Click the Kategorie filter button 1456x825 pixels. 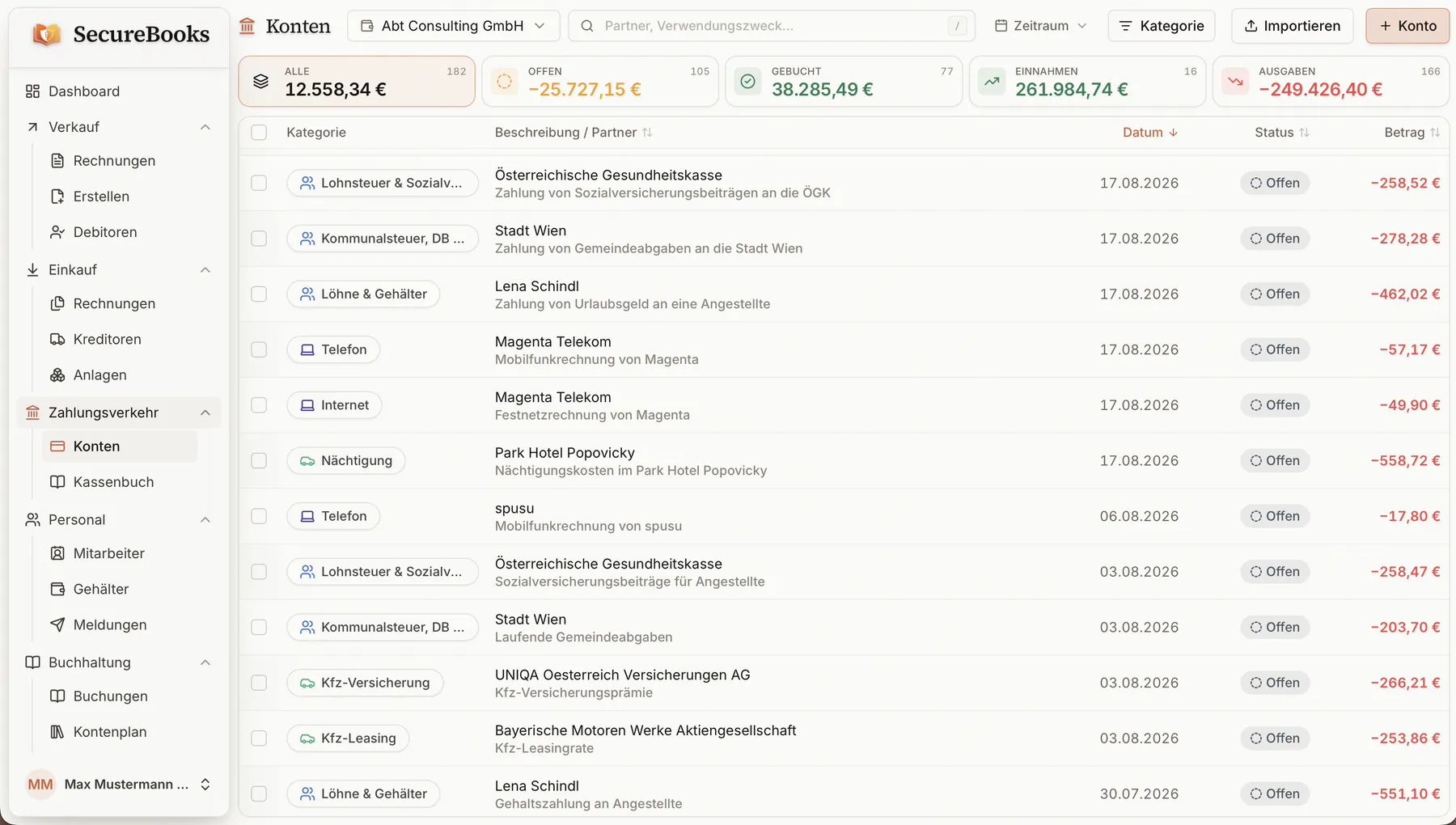pyautogui.click(x=1162, y=26)
